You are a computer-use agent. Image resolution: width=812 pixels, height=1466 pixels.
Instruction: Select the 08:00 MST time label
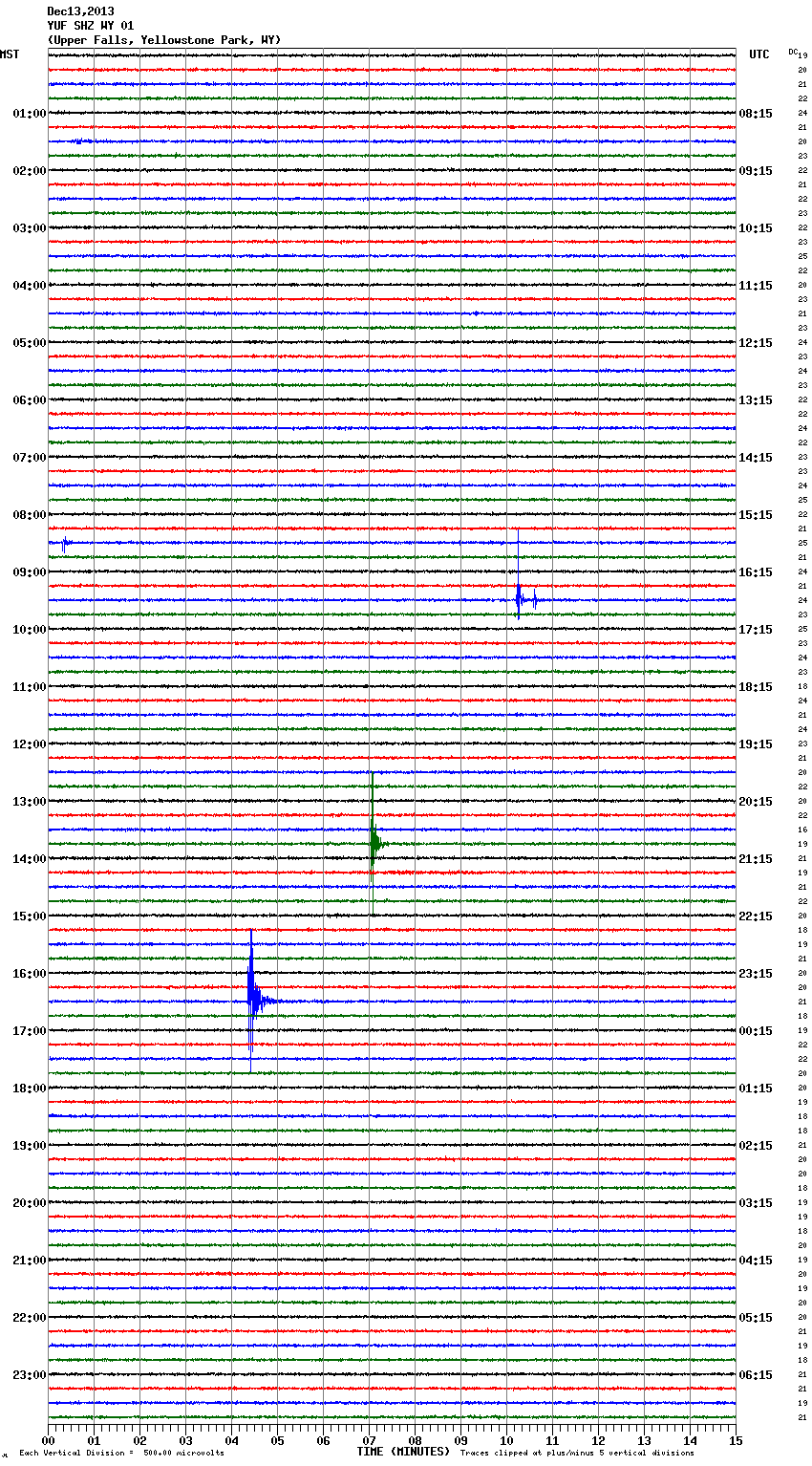pos(29,515)
